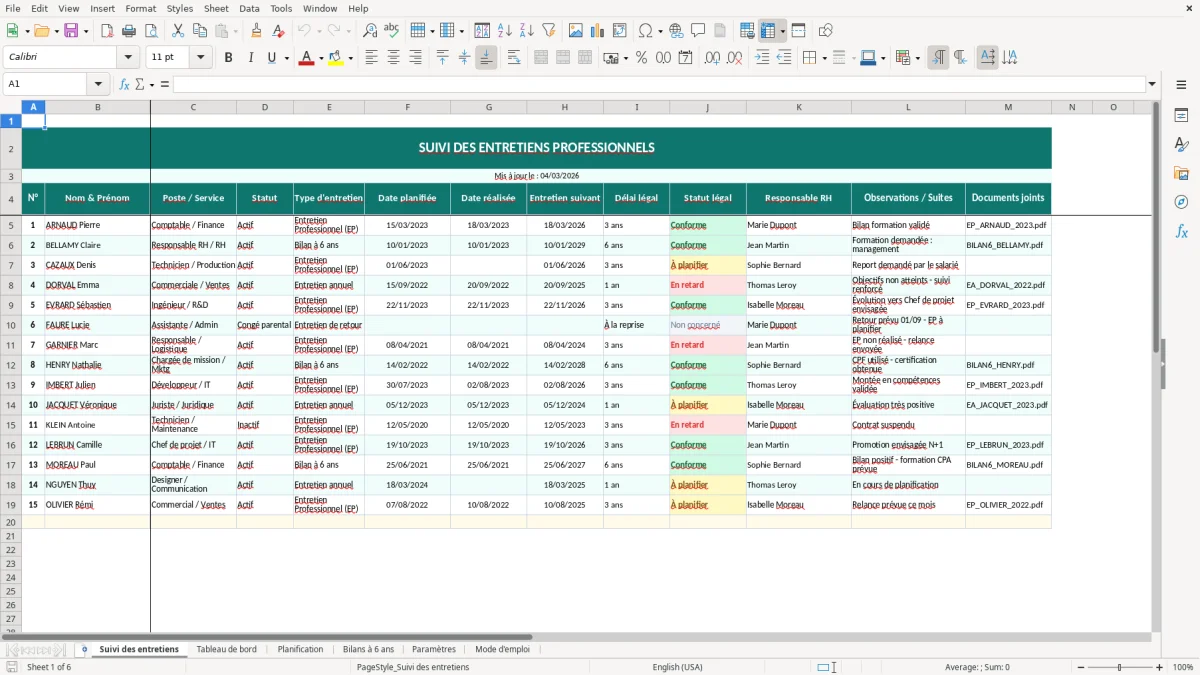Sort ascending A to Z icon

point(505,31)
